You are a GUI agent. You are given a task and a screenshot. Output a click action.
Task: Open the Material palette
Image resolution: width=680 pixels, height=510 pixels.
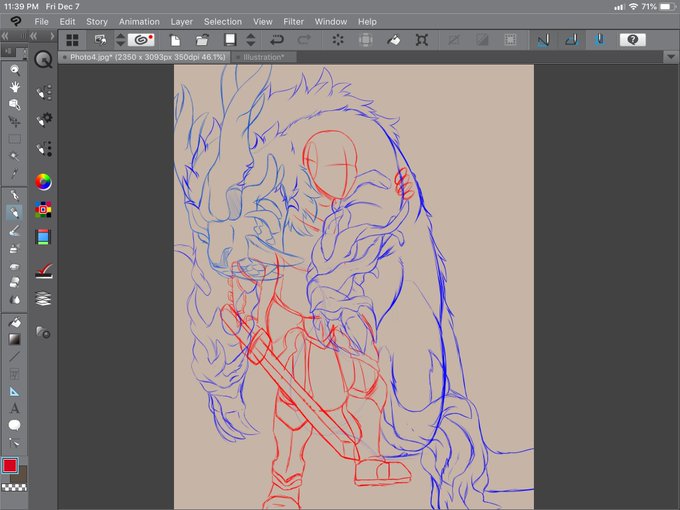point(43,332)
